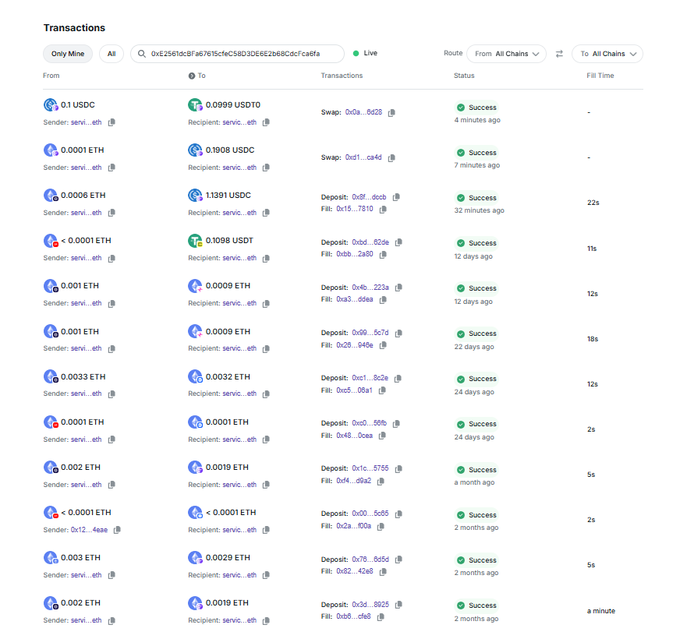Image resolution: width=680 pixels, height=639 pixels.
Task: Click the 22s fill time value
Action: [593, 203]
